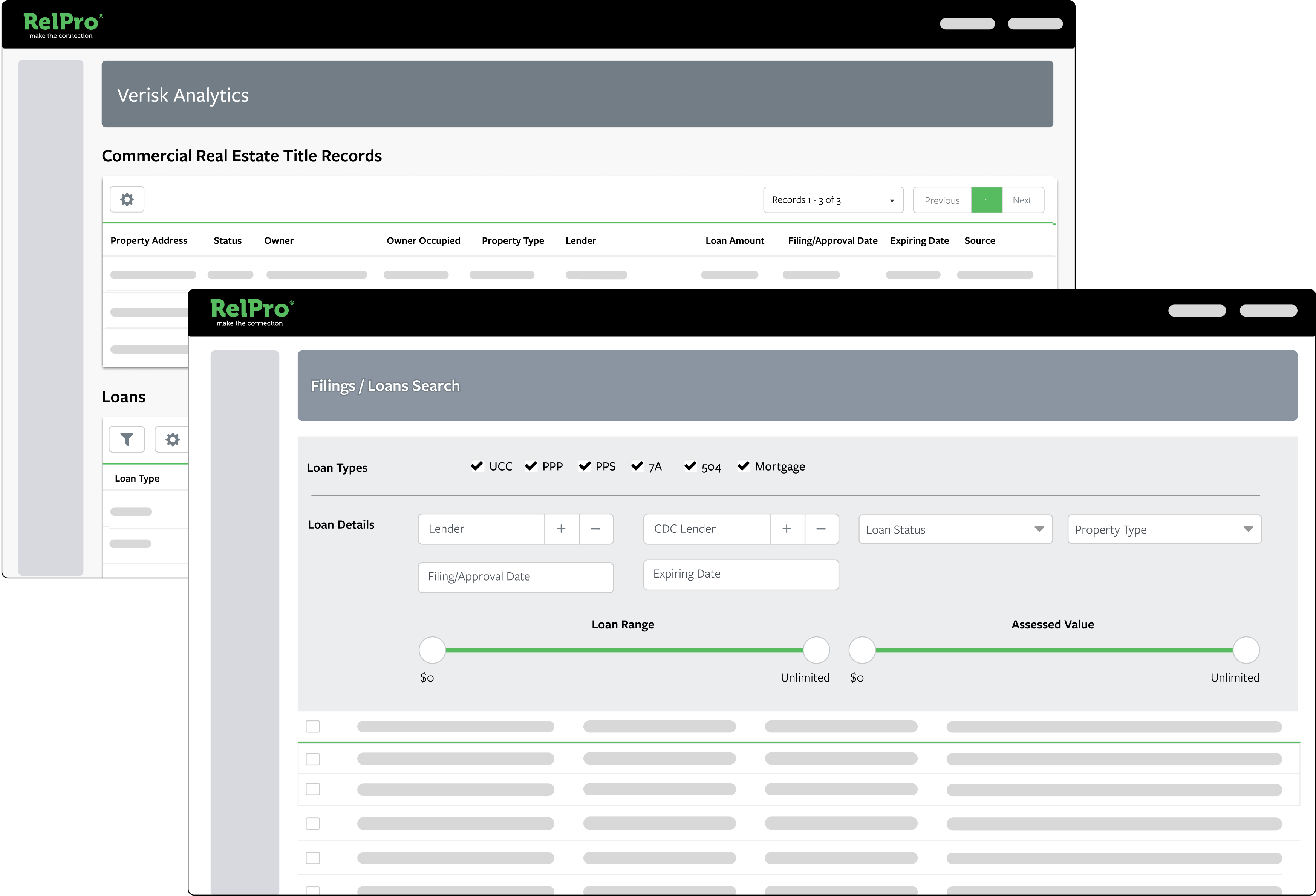Screen dimensions: 1316x896
Task: Go to the Previous page of title records
Action: [x=942, y=200]
